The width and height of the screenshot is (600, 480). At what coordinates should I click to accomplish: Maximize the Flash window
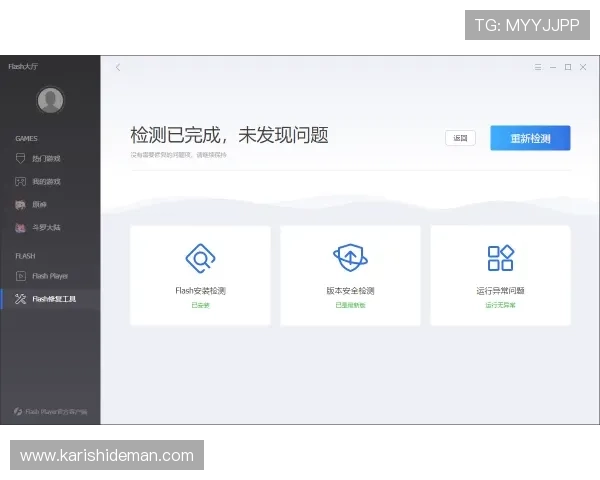pos(568,67)
